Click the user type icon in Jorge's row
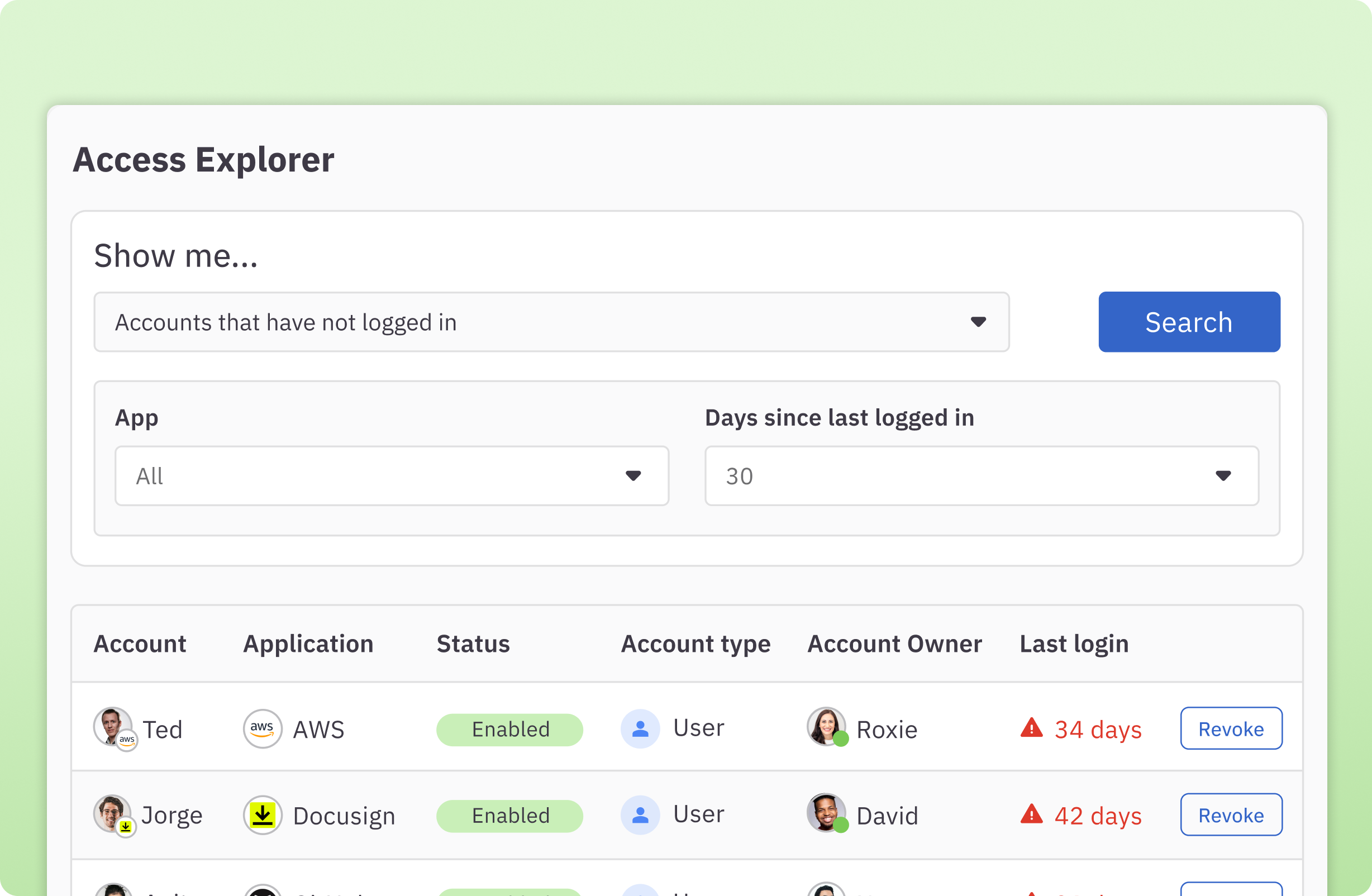The height and width of the screenshot is (896, 1372). click(640, 815)
